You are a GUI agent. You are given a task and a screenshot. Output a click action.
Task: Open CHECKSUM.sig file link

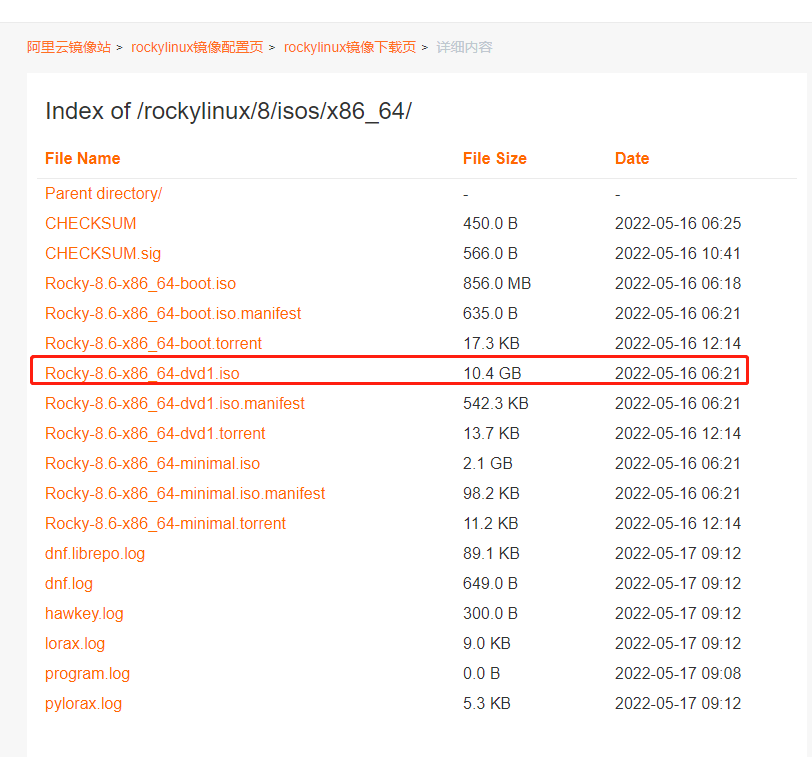(x=103, y=253)
